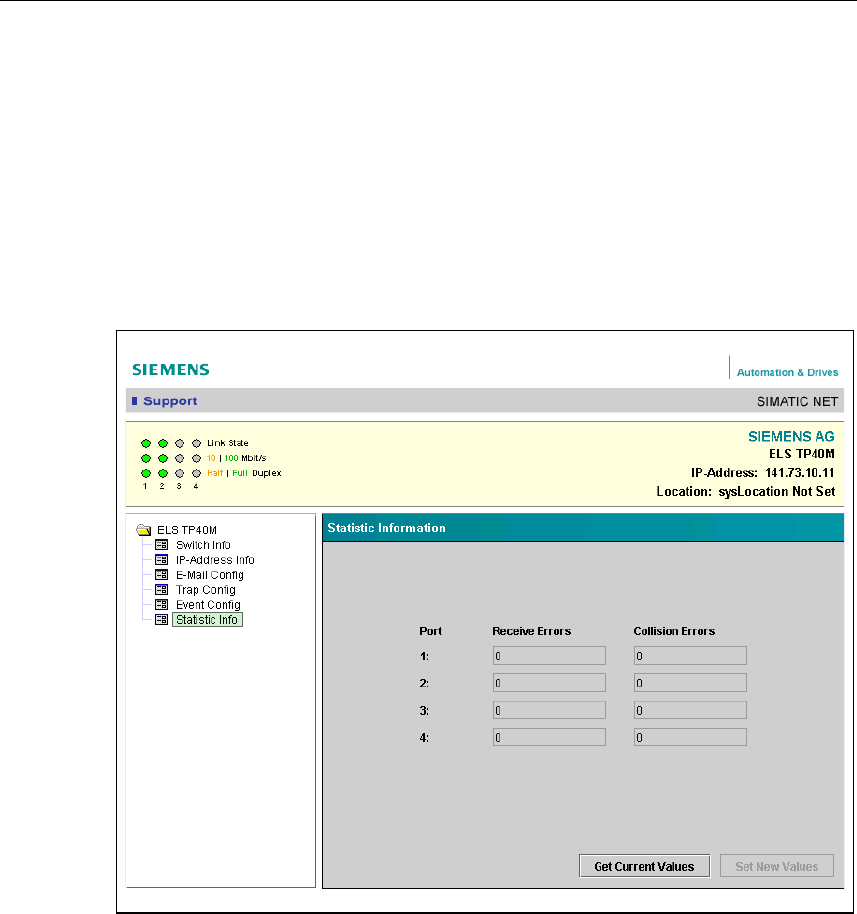Open IP-Address Info in the tree
Viewport: 857px width, 914px height.
[215, 560]
